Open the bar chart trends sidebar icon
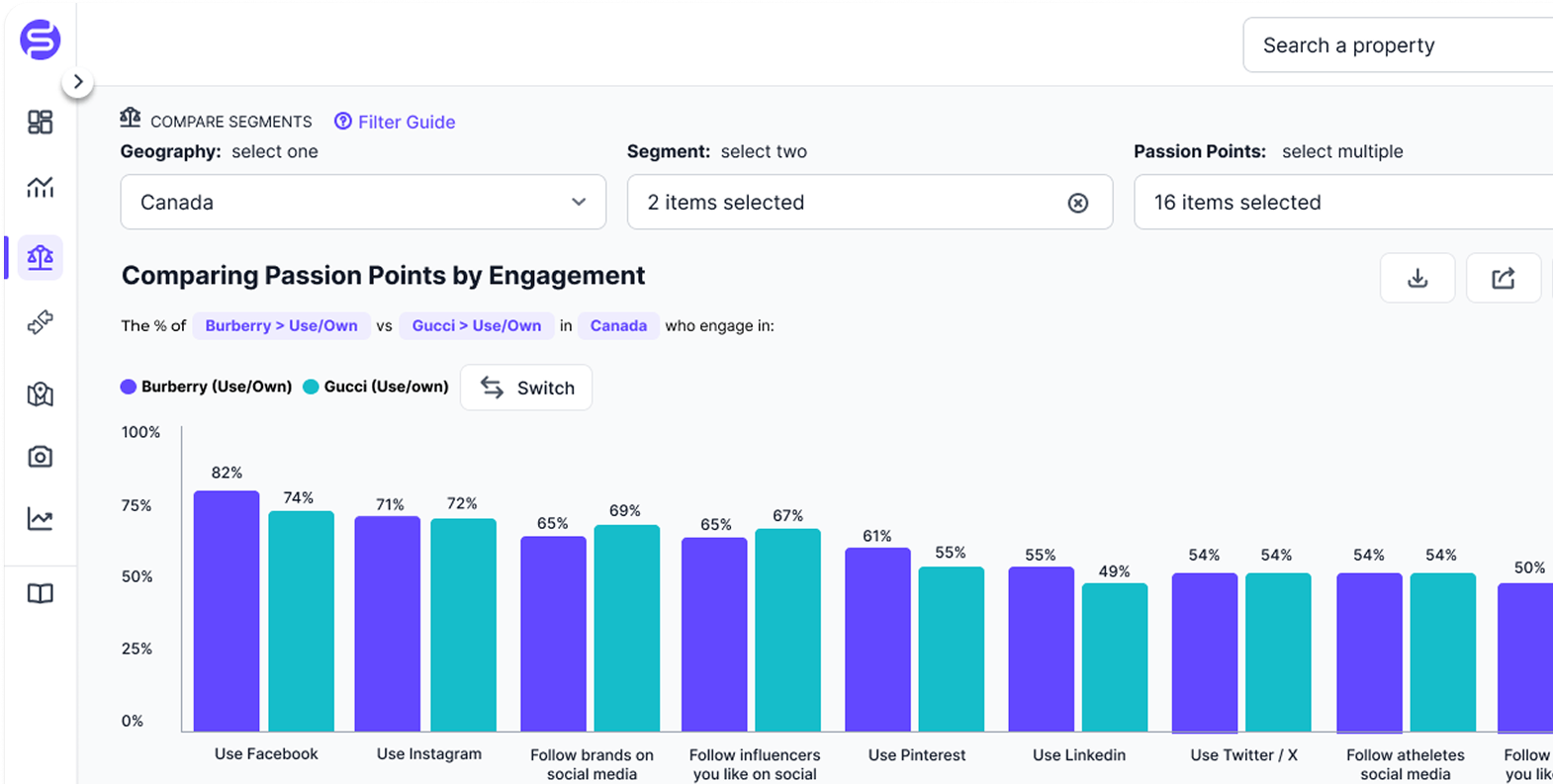 coord(40,187)
